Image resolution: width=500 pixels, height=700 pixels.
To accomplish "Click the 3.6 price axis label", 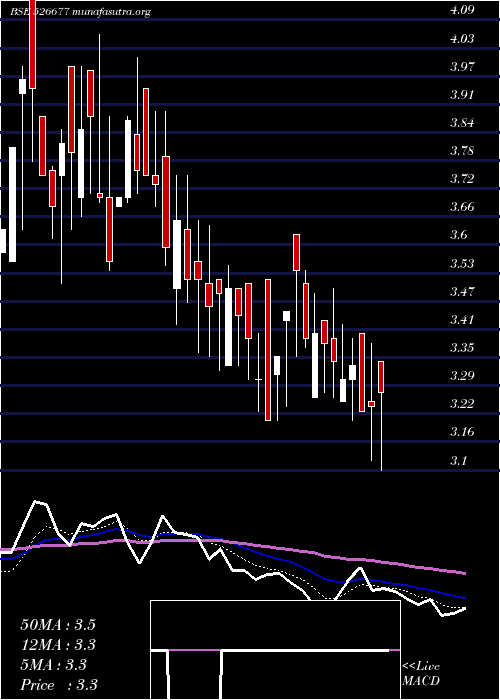I will (x=458, y=235).
